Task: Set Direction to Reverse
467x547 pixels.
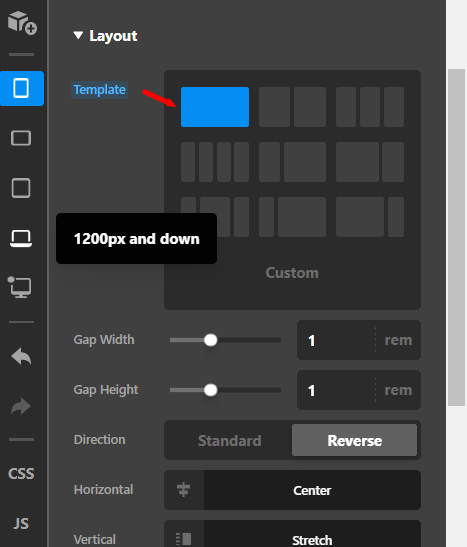Action: [x=354, y=441]
